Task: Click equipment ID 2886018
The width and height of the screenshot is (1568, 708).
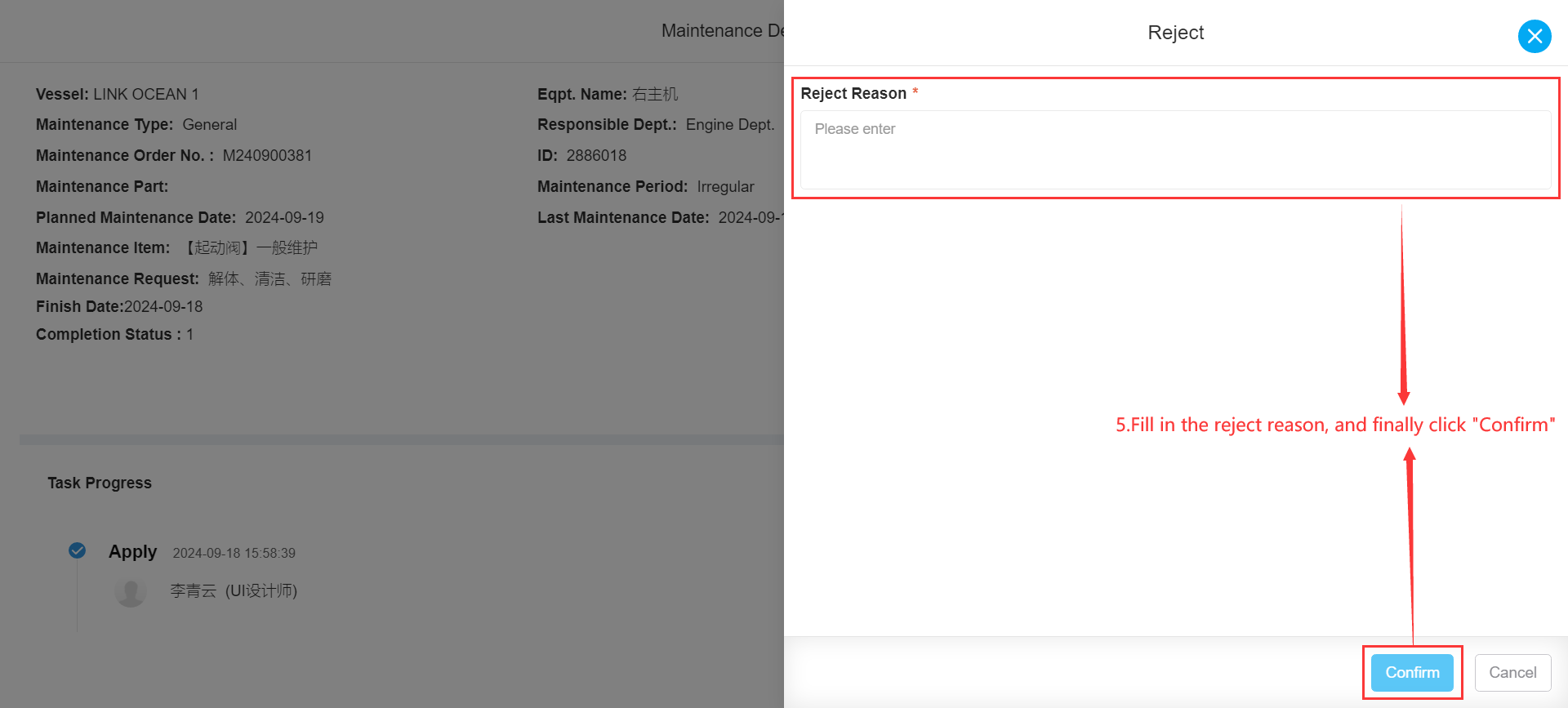Action: [x=596, y=155]
